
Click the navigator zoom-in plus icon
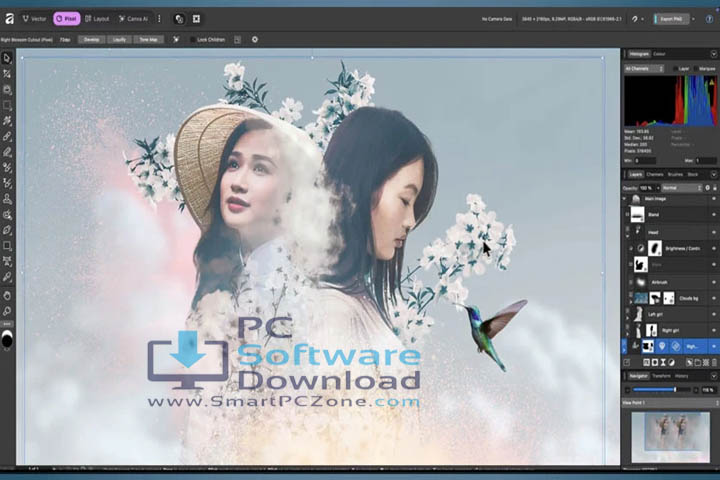696,390
